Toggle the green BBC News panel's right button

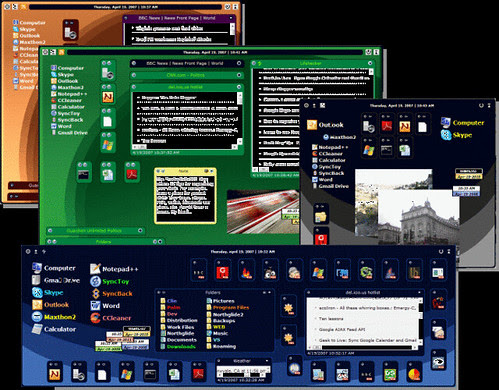click(239, 63)
